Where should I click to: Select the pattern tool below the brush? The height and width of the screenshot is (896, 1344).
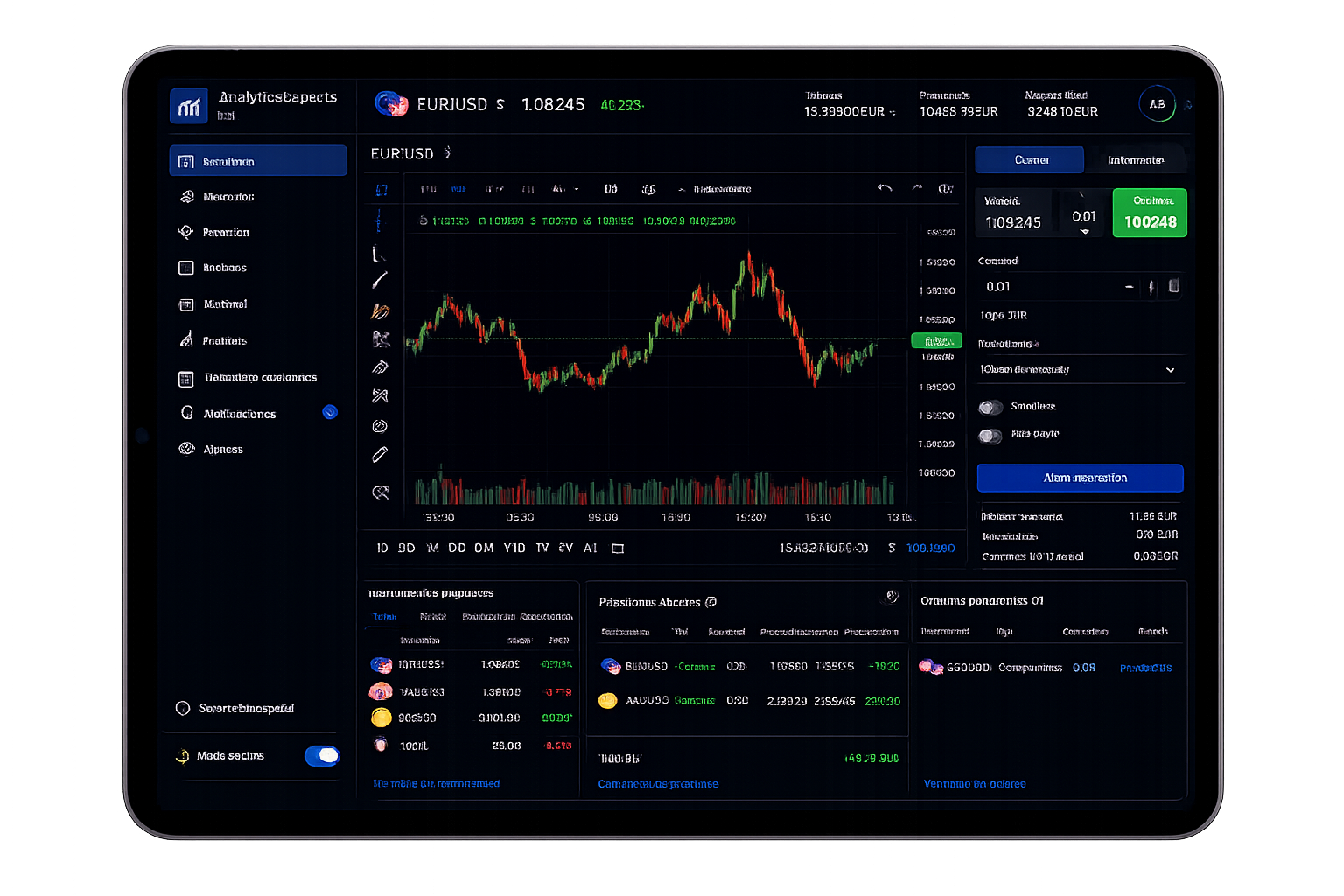(380, 339)
